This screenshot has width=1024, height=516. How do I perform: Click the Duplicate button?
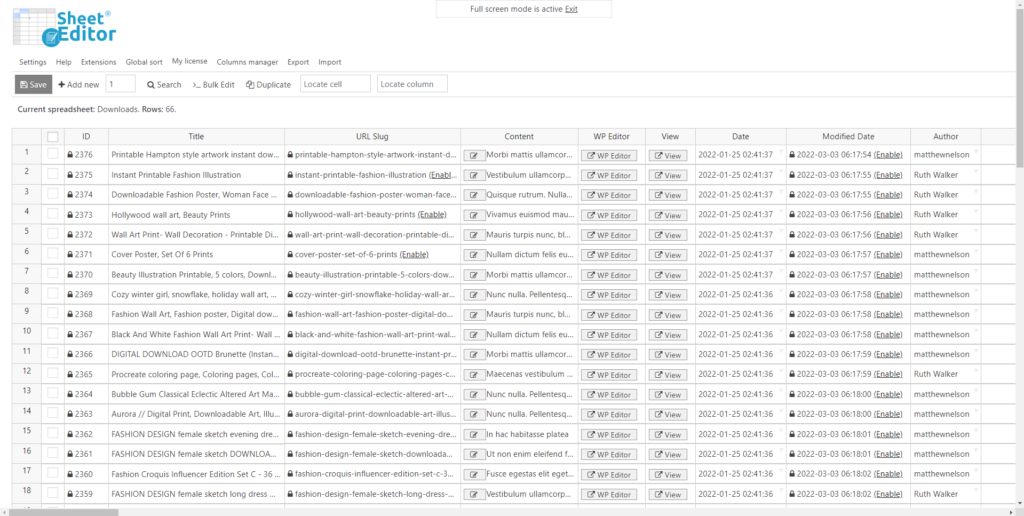coord(268,85)
